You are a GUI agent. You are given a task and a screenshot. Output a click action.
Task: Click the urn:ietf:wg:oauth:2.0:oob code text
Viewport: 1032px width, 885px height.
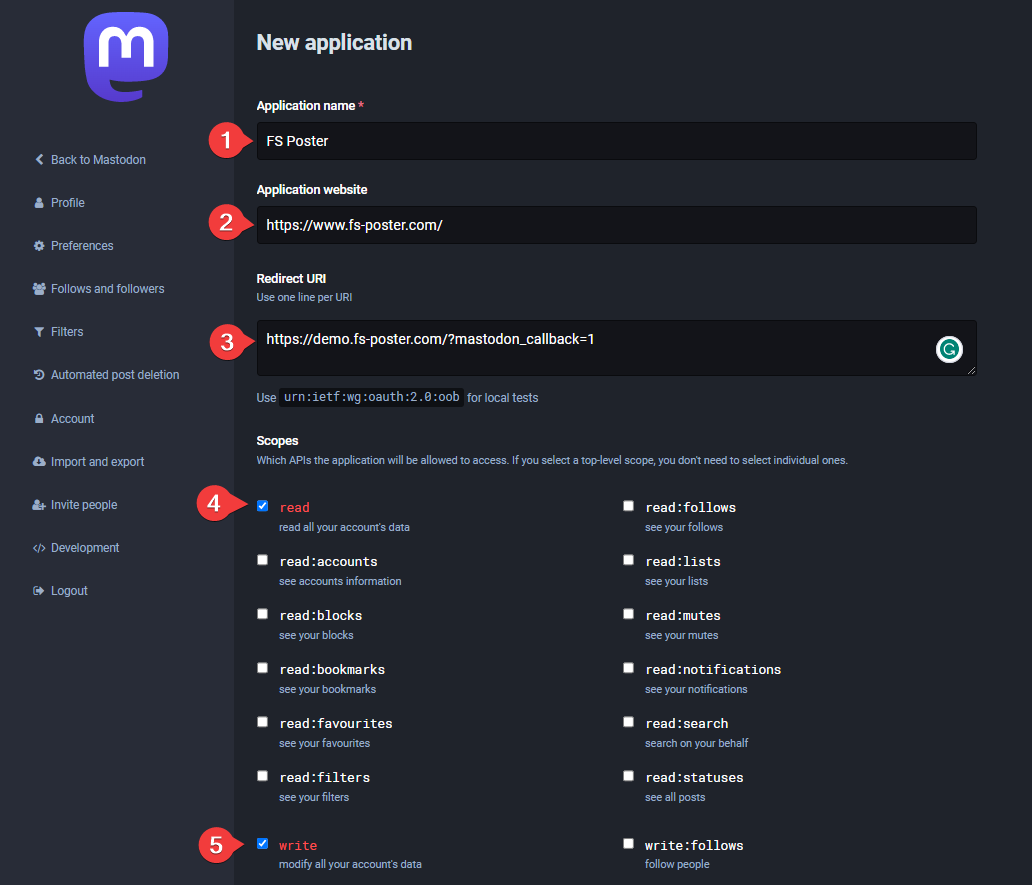click(371, 397)
